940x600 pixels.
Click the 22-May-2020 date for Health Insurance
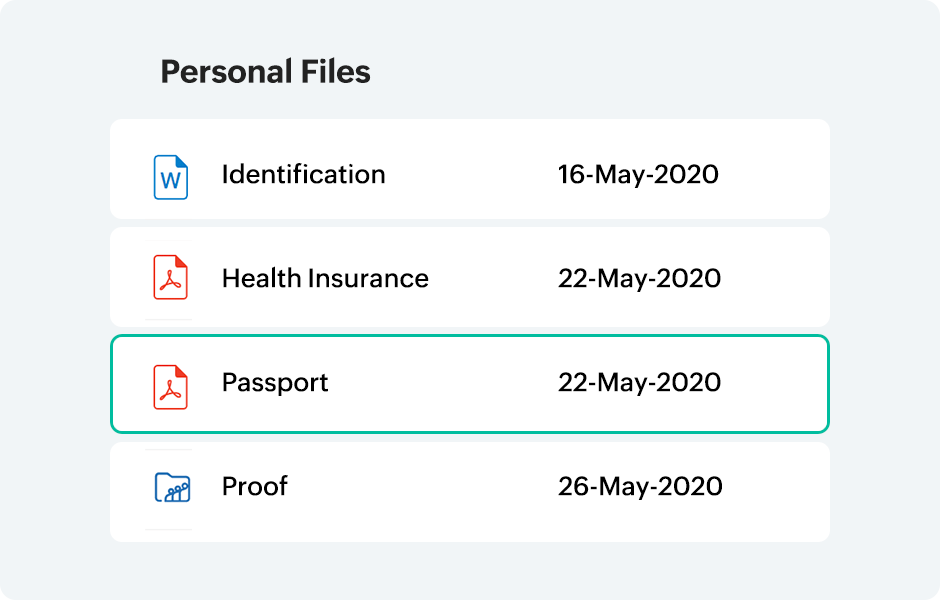pyautogui.click(x=639, y=278)
